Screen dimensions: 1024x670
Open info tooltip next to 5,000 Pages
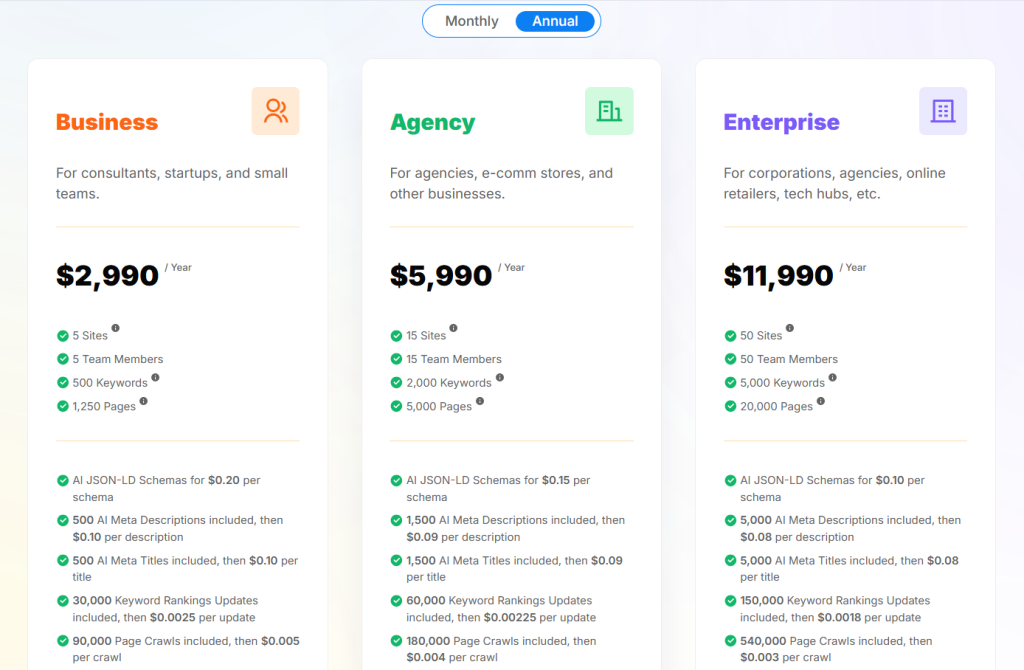(480, 401)
